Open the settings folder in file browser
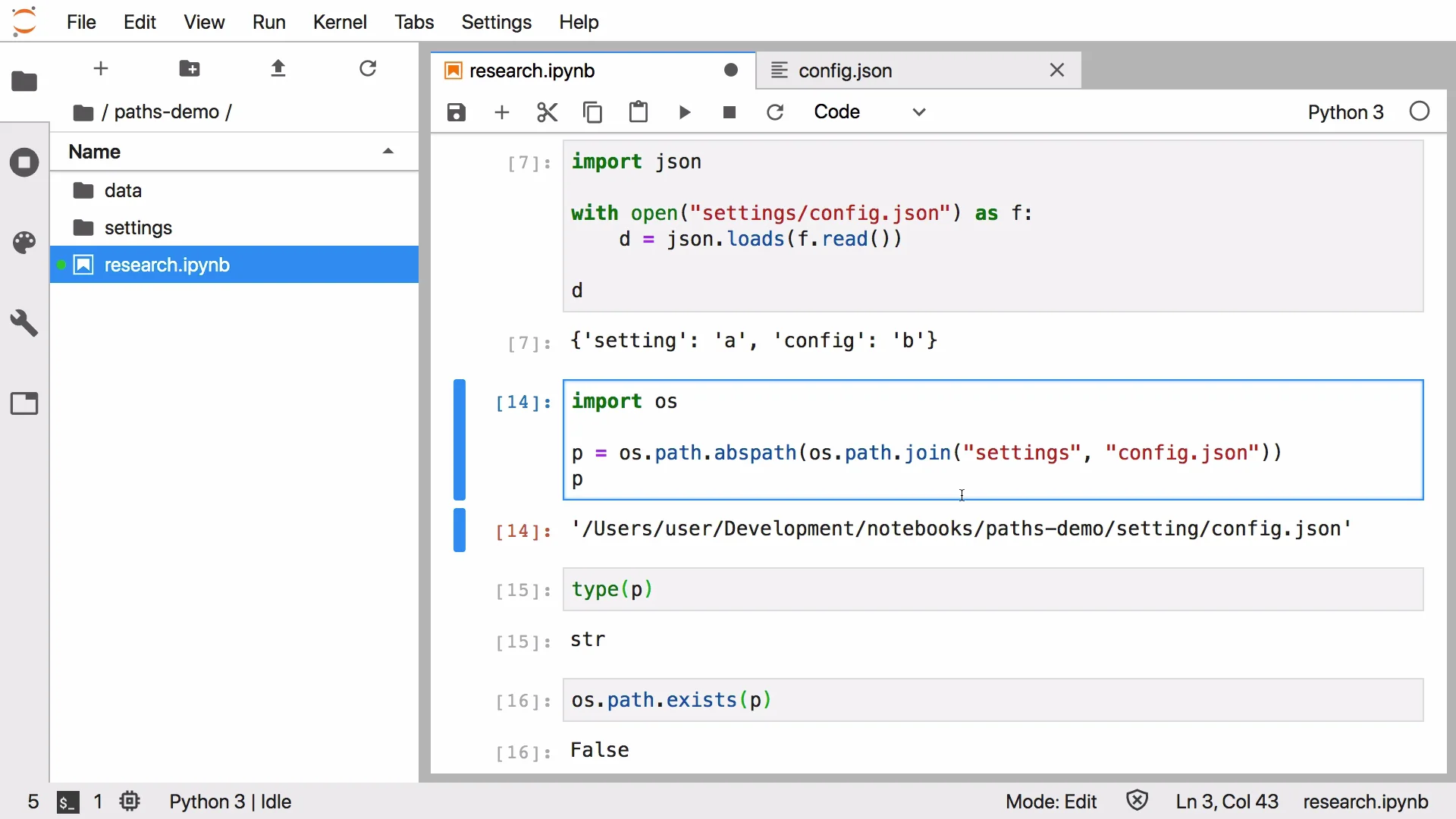The image size is (1456, 819). pos(138,227)
